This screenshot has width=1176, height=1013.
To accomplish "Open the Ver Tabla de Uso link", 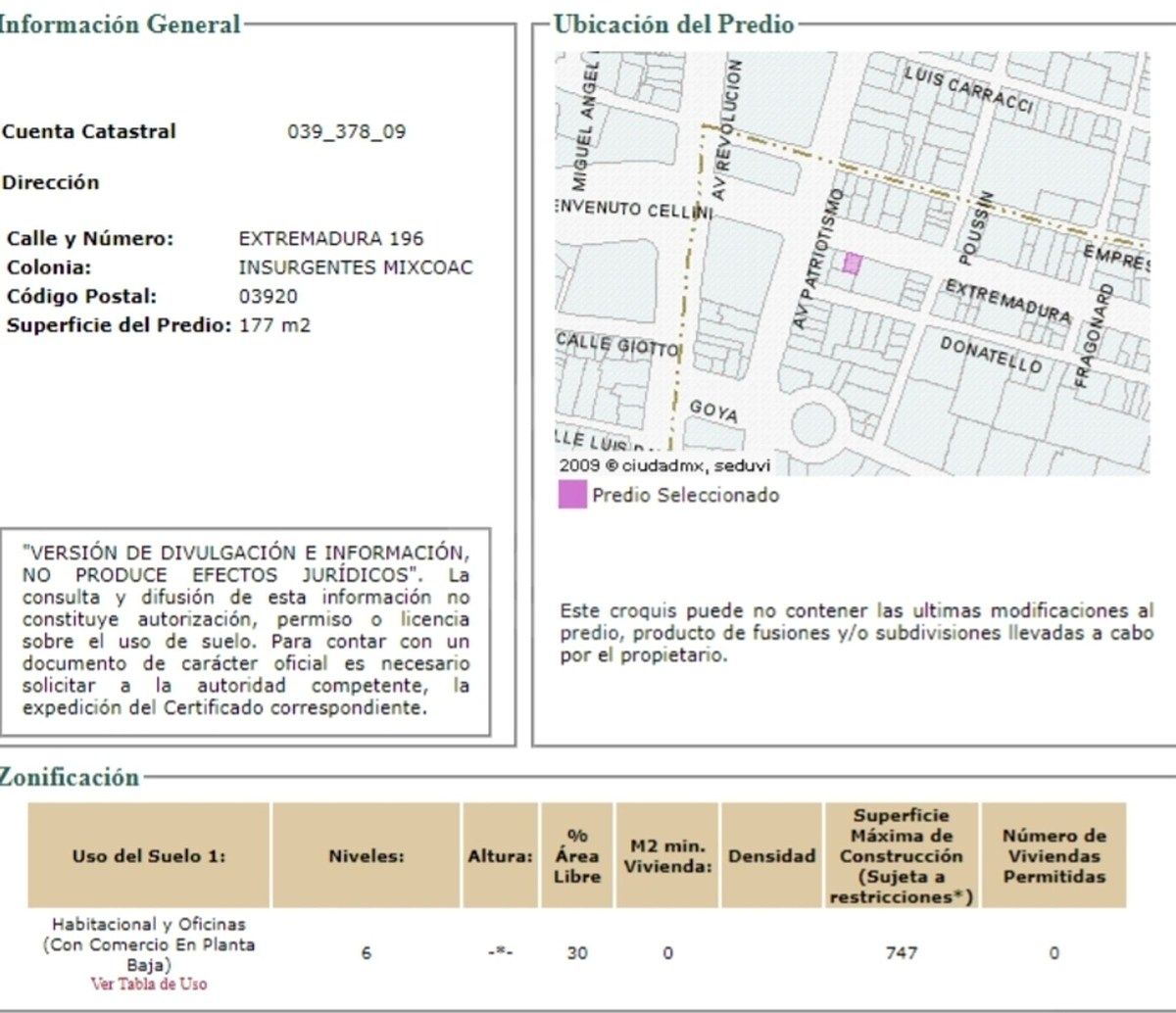I will coord(149,984).
